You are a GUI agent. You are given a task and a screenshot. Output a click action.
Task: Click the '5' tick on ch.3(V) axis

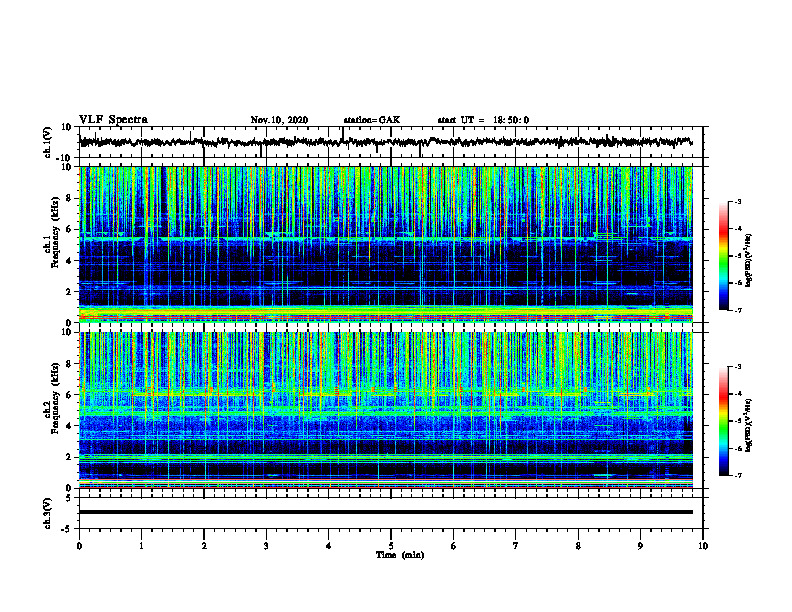pyautogui.click(x=69, y=498)
